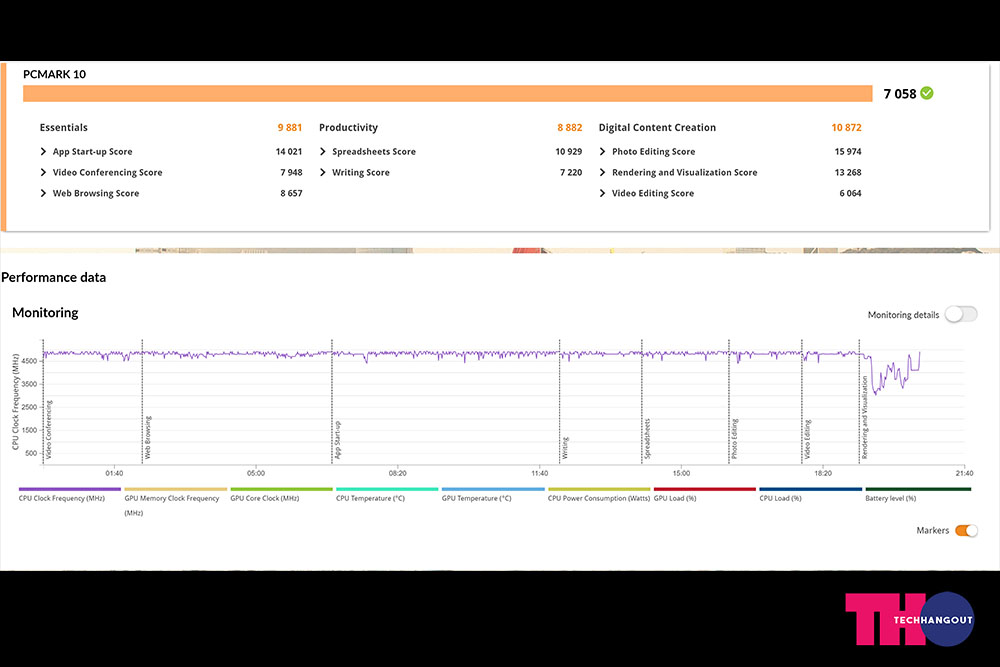Expand the Writing Score row
The image size is (1000, 667).
tap(323, 172)
